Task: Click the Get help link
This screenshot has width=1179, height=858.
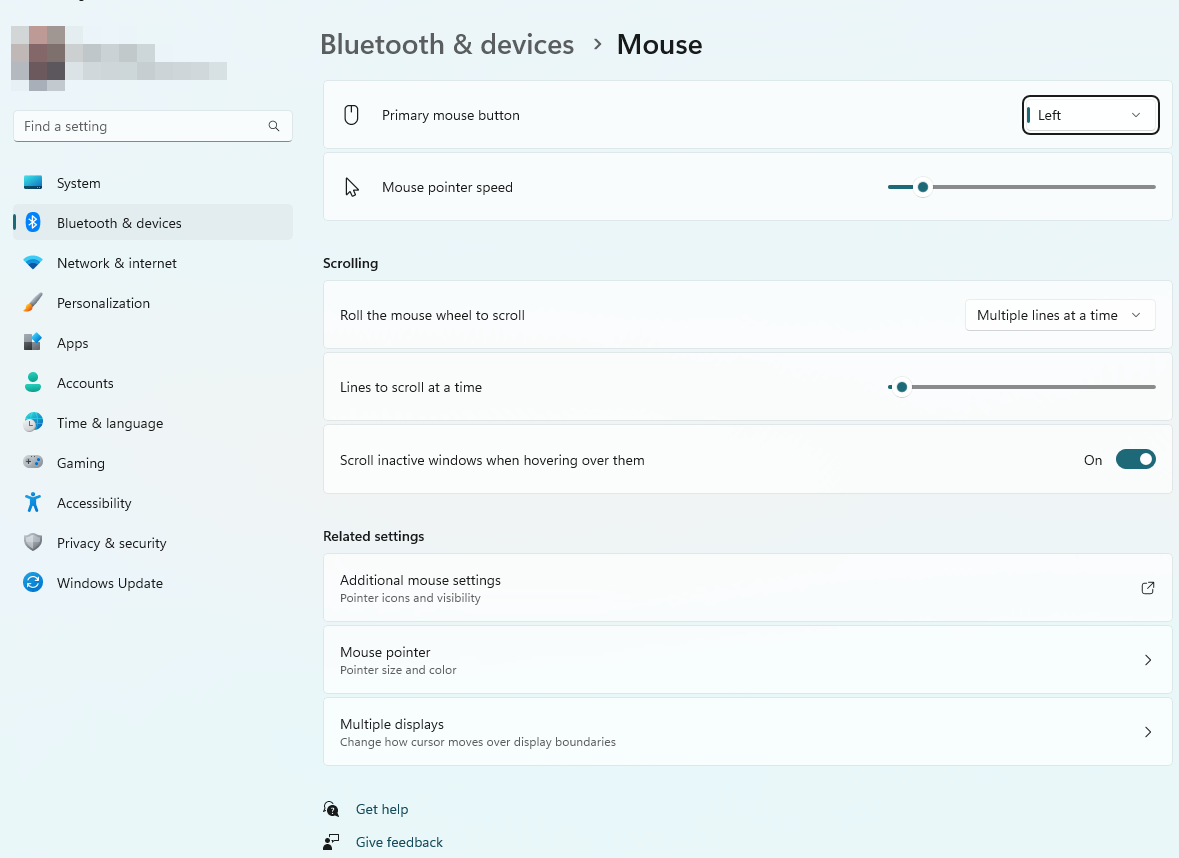Action: pyautogui.click(x=382, y=809)
